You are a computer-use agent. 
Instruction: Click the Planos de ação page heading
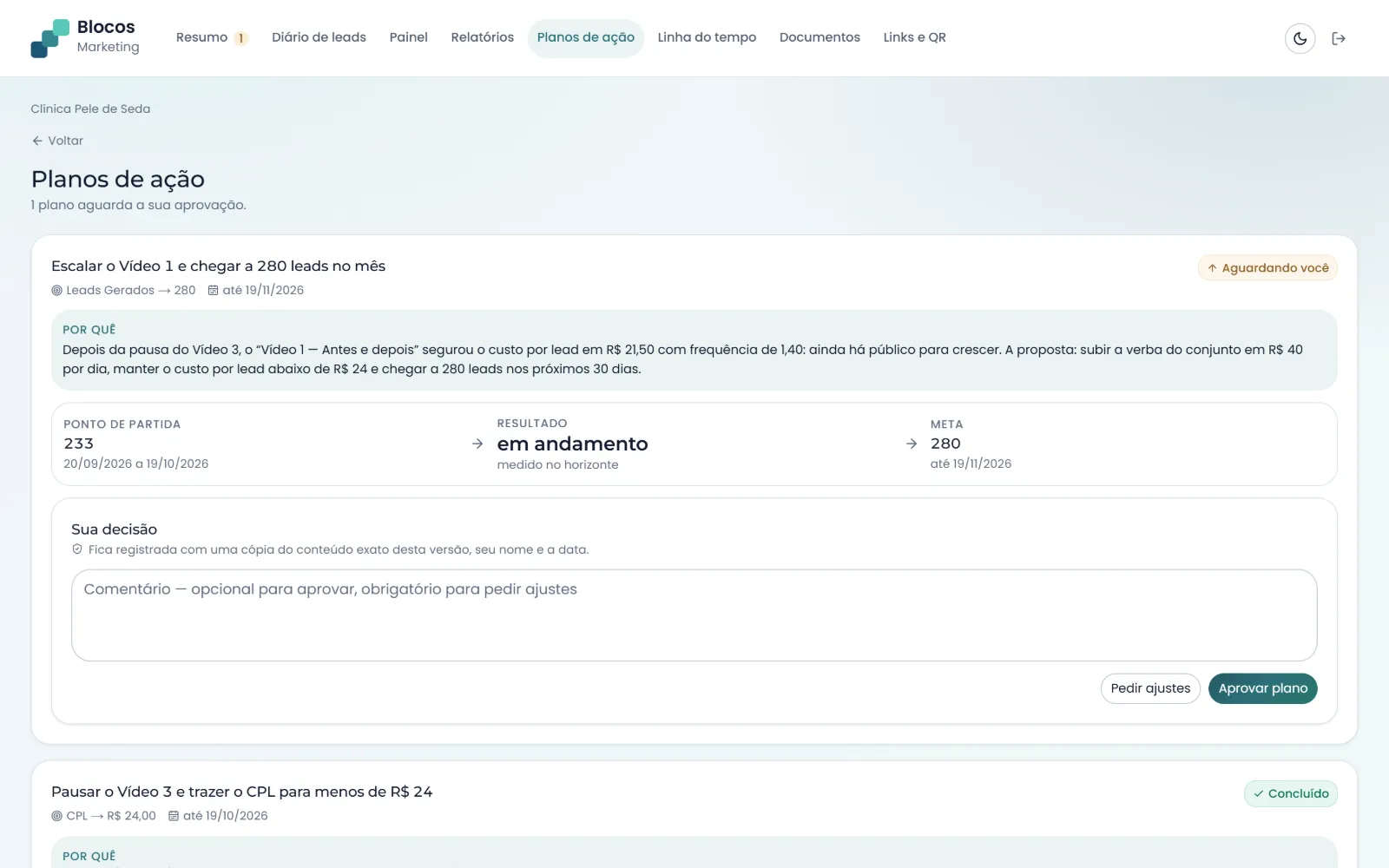tap(118, 179)
